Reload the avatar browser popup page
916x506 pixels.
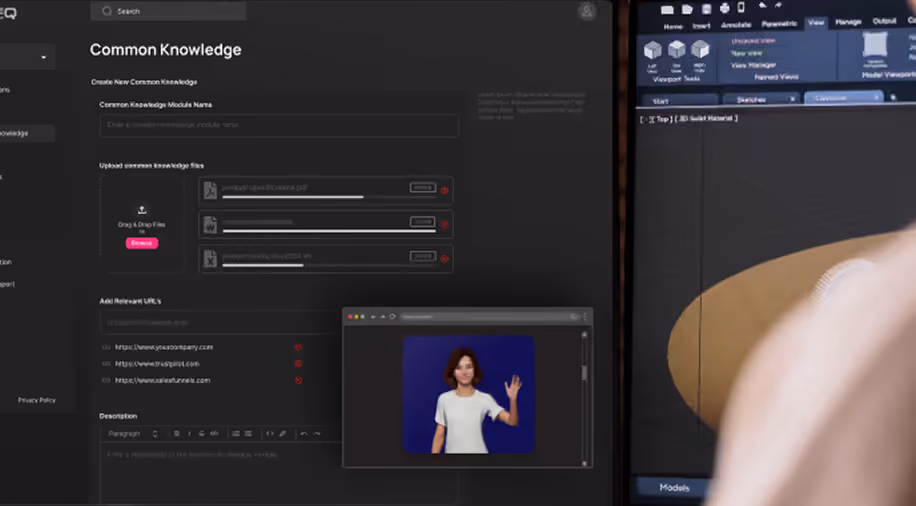click(x=393, y=317)
